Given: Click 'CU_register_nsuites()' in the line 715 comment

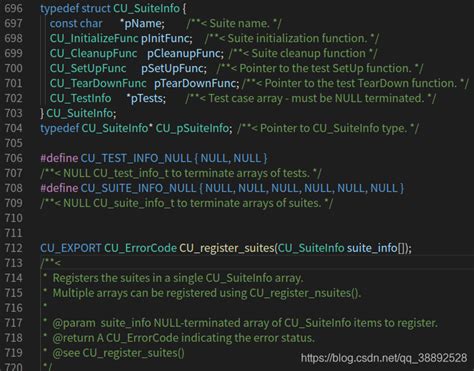Looking at the screenshot, I should (x=305, y=293).
